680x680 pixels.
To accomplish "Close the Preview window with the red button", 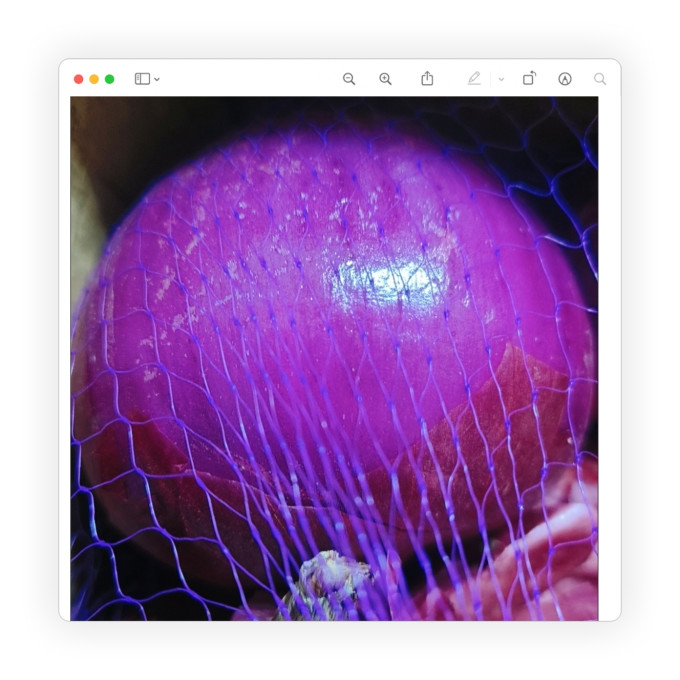I will coord(78,79).
